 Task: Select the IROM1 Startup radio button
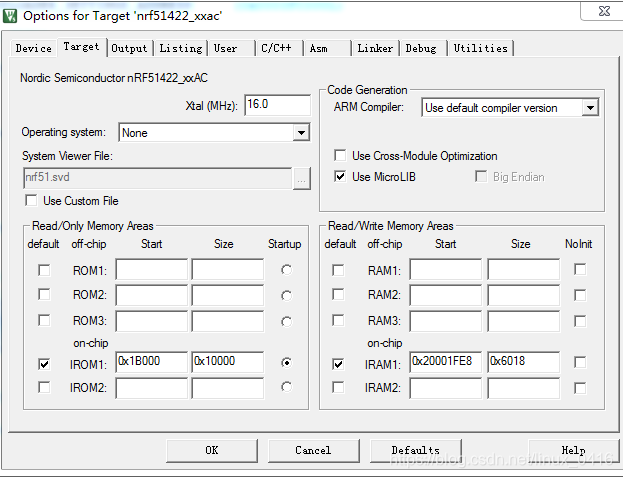pos(286,362)
